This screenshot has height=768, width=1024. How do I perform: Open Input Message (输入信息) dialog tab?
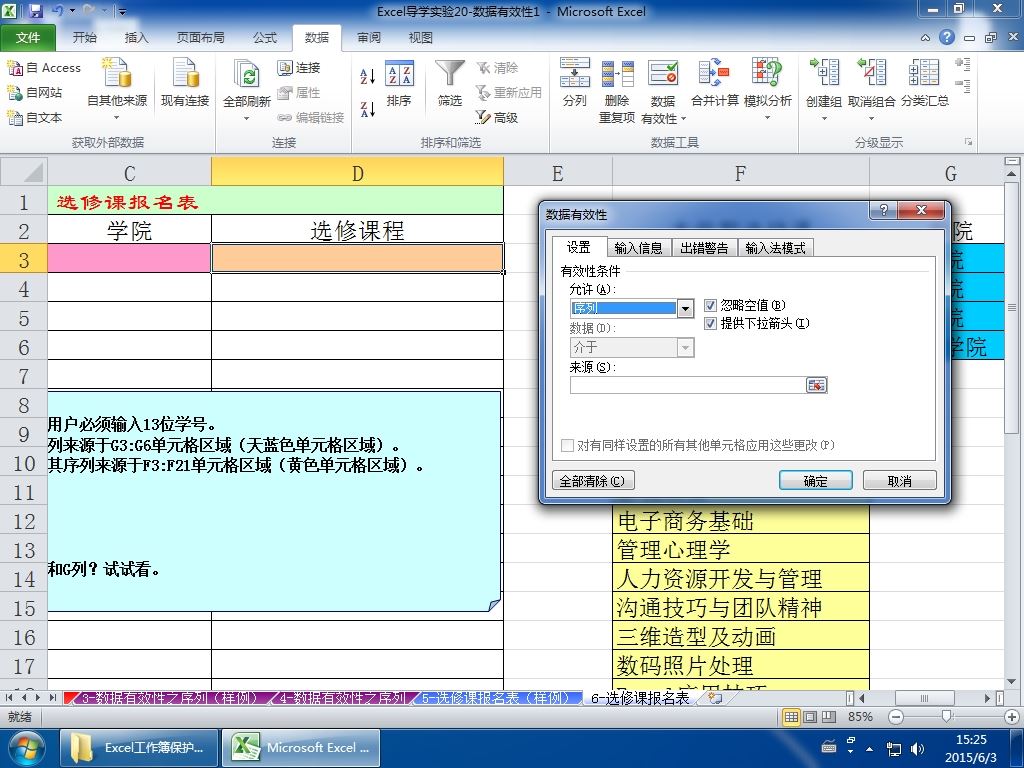(x=639, y=248)
